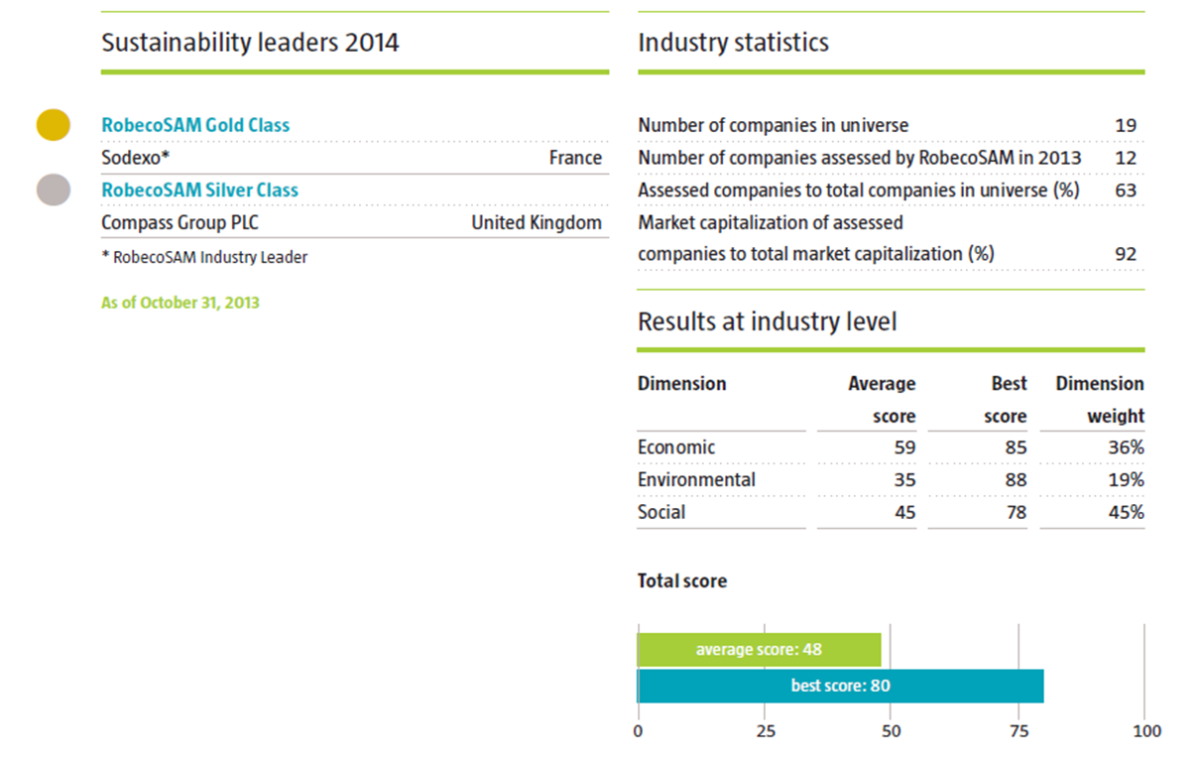This screenshot has width=1200, height=764.
Task: Click the Total score chart title
Action: pyautogui.click(x=682, y=581)
